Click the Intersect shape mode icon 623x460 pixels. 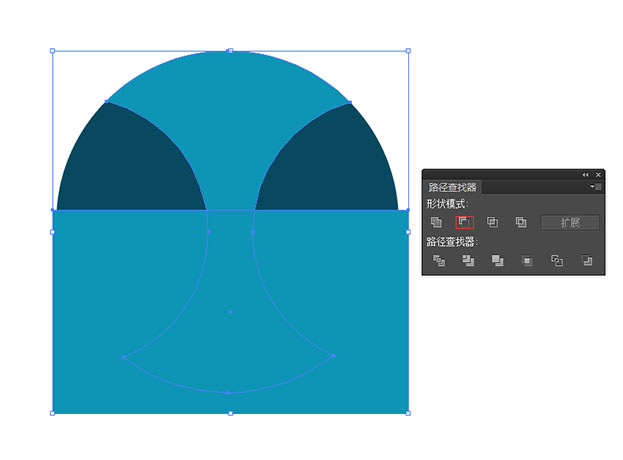pos(492,222)
